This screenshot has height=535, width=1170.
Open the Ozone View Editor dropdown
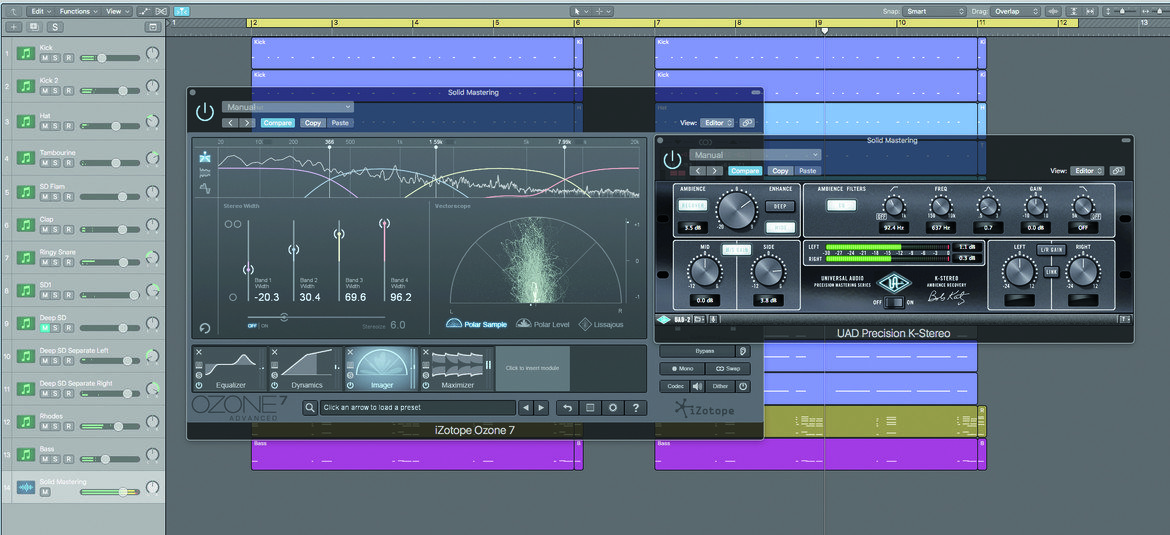[x=718, y=123]
